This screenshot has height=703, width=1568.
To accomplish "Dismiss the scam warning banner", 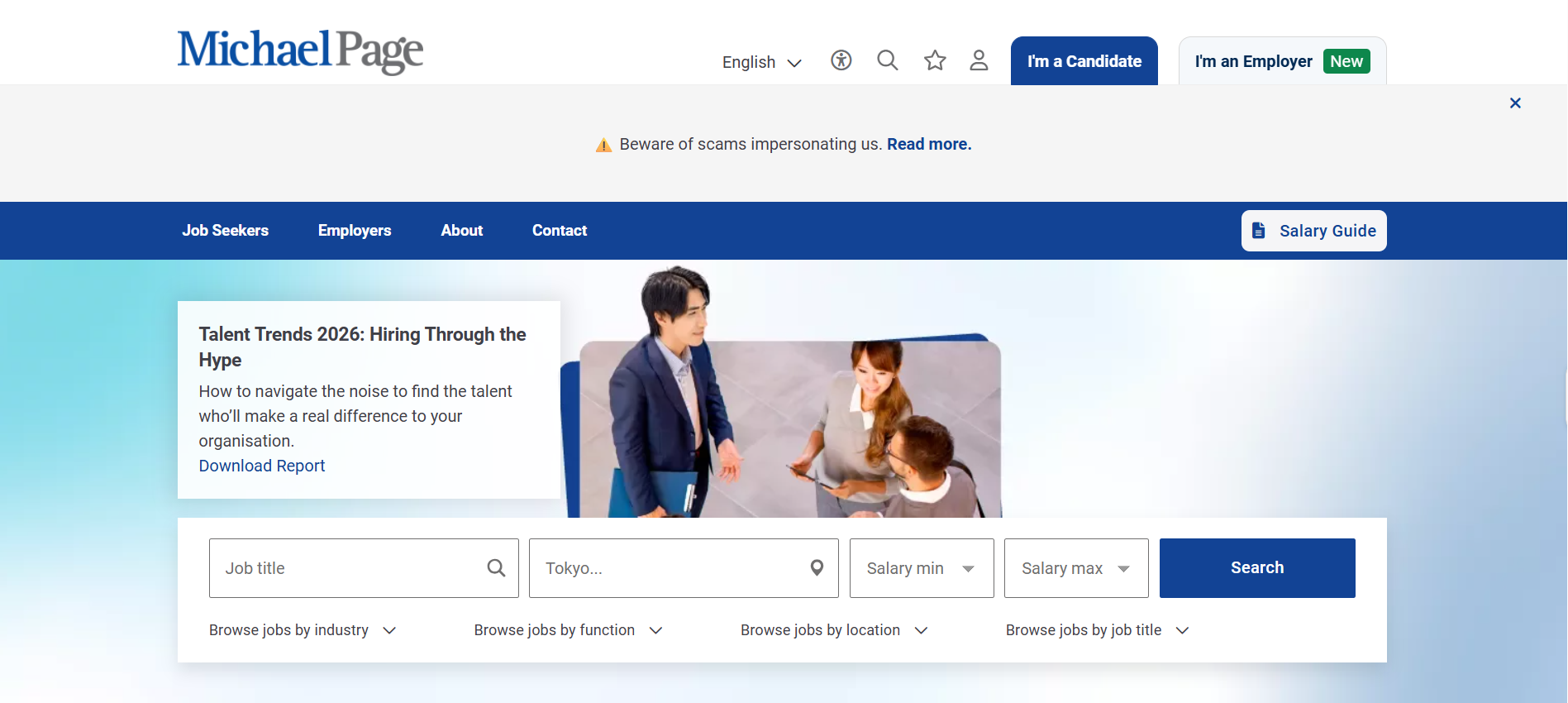I will (x=1515, y=103).
